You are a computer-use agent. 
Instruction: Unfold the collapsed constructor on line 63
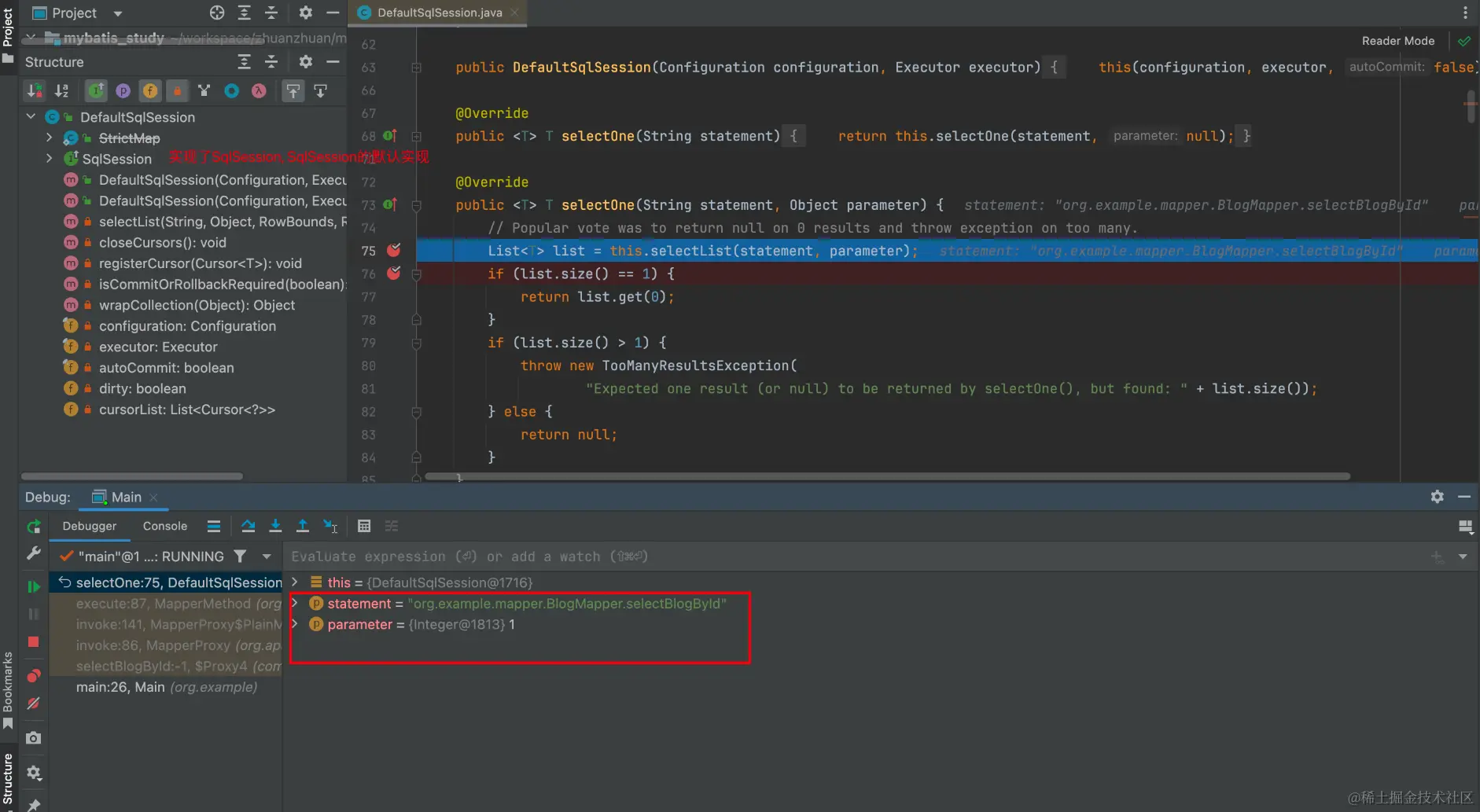click(x=416, y=68)
